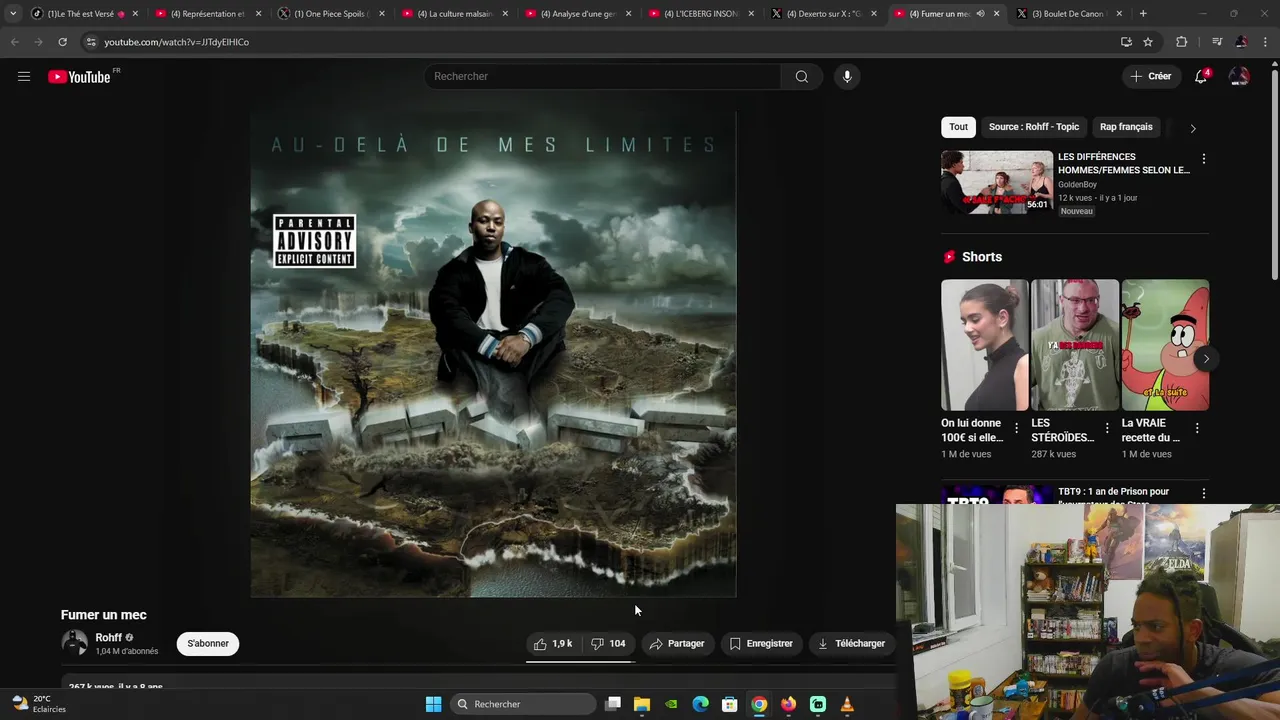This screenshot has height=720, width=1280.
Task: Open options for 'LES STÉROÏDES' Short
Action: point(1106,428)
